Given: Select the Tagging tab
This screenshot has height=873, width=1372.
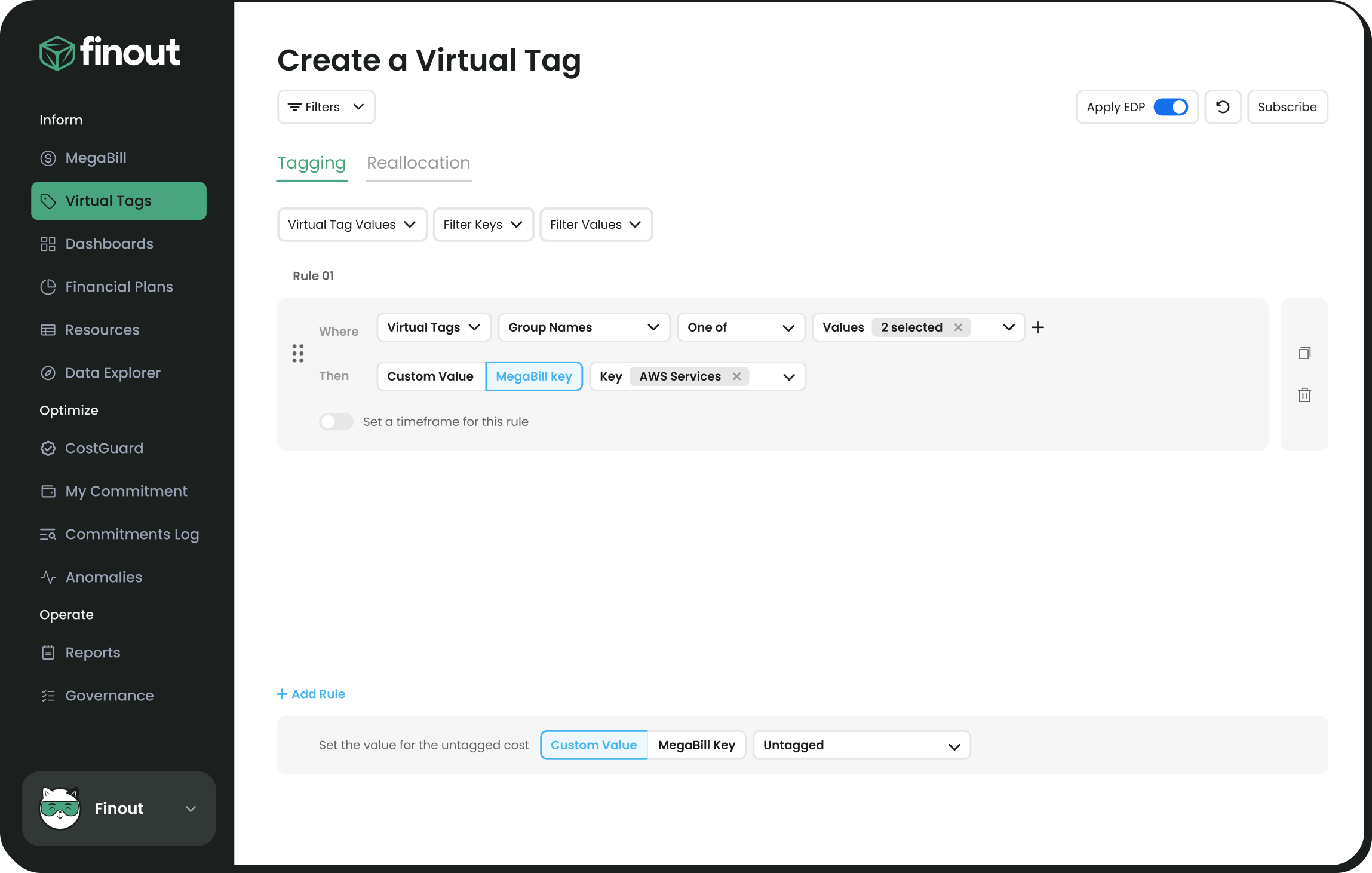Looking at the screenshot, I should click(x=311, y=163).
